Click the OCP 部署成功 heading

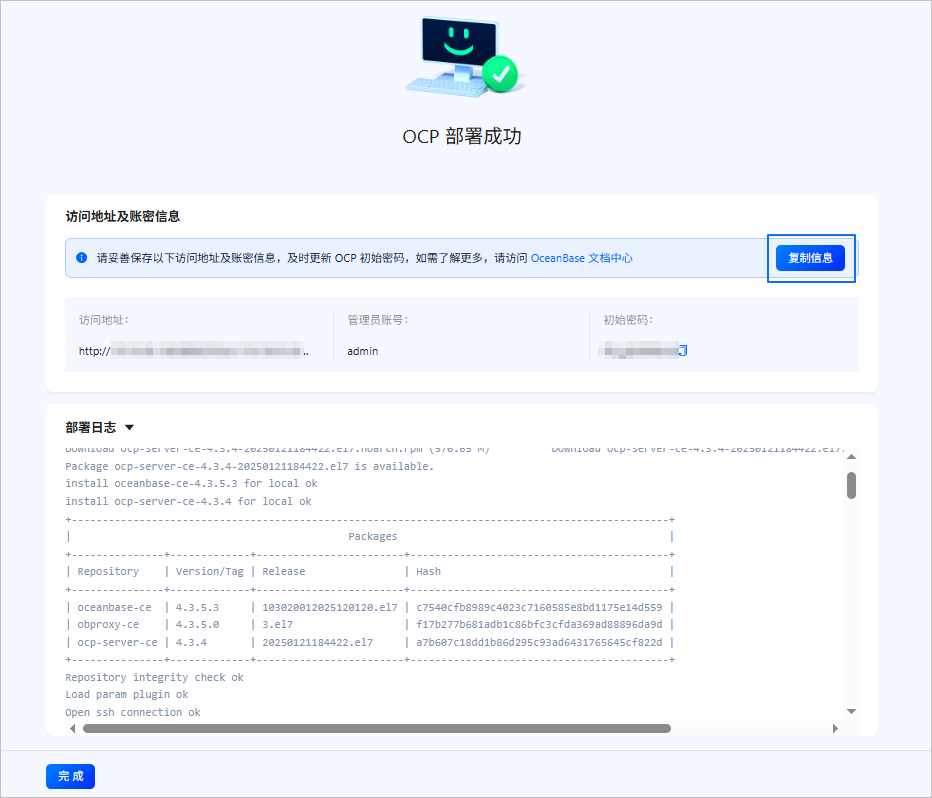pyautogui.click(x=462, y=136)
